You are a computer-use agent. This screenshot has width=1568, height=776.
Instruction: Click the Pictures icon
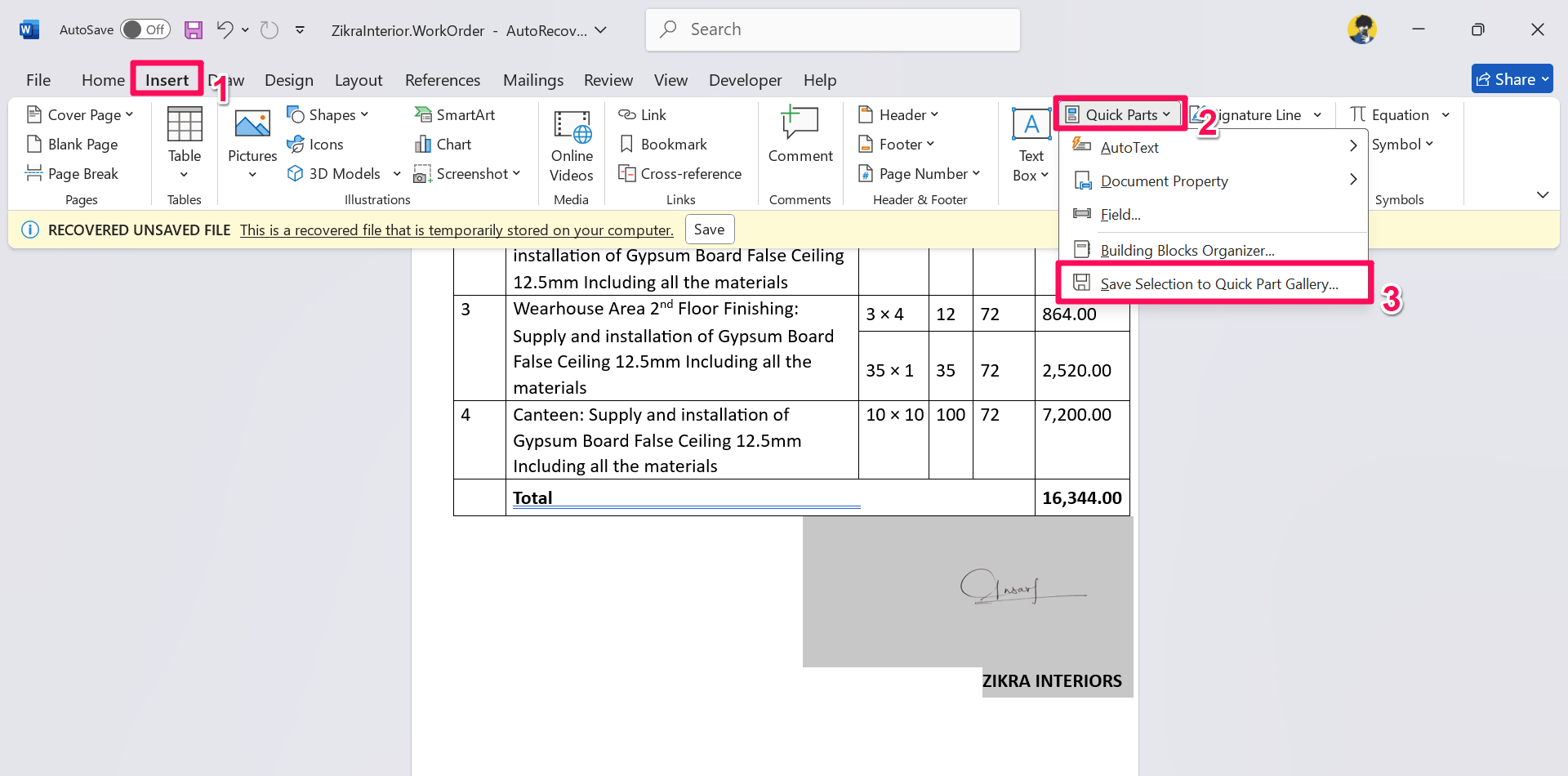(x=252, y=124)
